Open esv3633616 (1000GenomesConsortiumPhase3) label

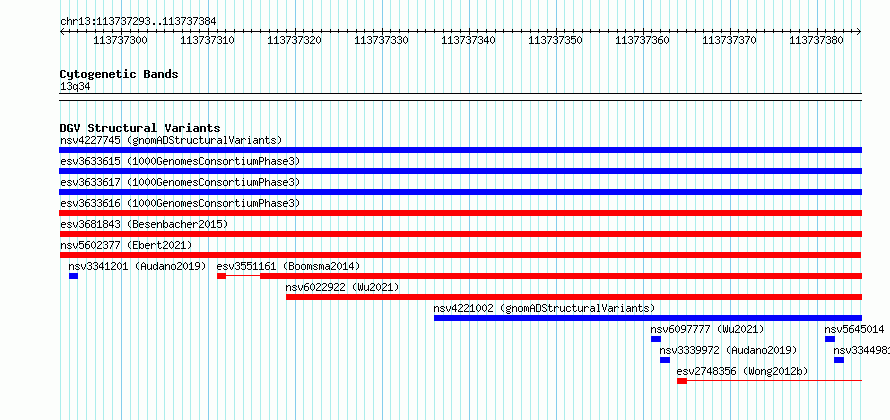click(180, 203)
